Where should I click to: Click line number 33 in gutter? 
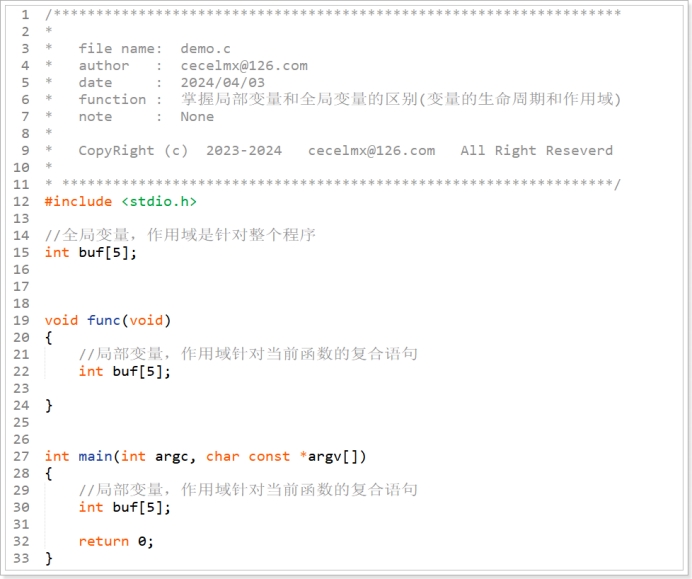pyautogui.click(x=21, y=558)
